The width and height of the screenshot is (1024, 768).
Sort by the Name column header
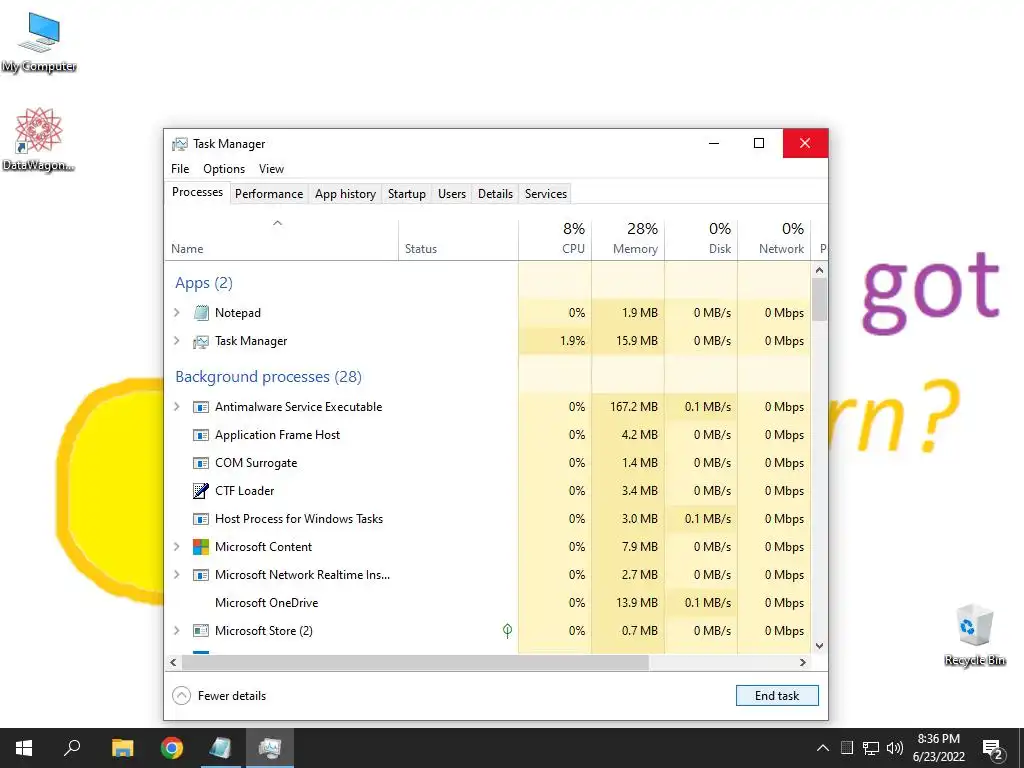[281, 240]
